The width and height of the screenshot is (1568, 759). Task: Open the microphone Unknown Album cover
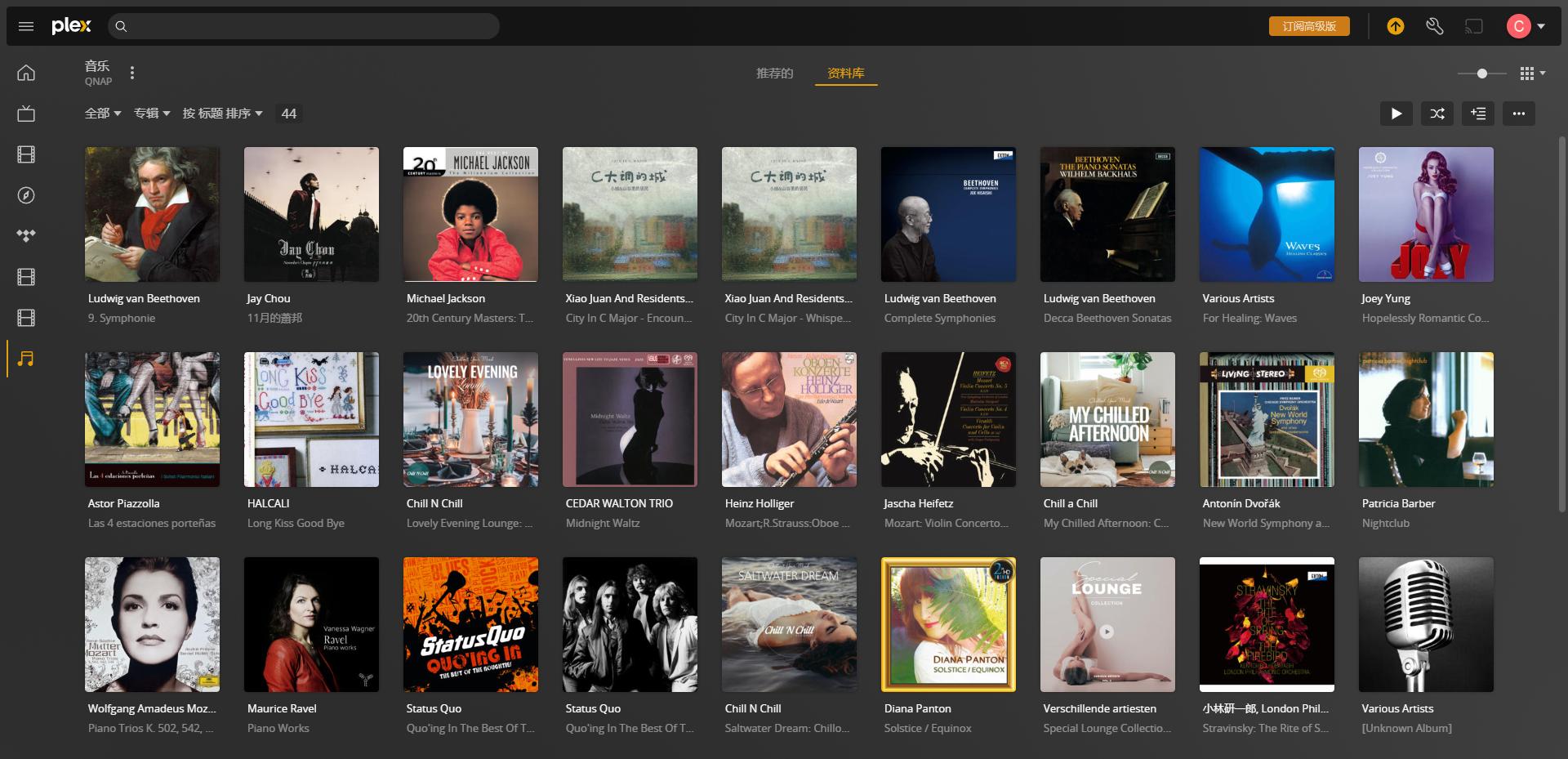pyautogui.click(x=1426, y=624)
